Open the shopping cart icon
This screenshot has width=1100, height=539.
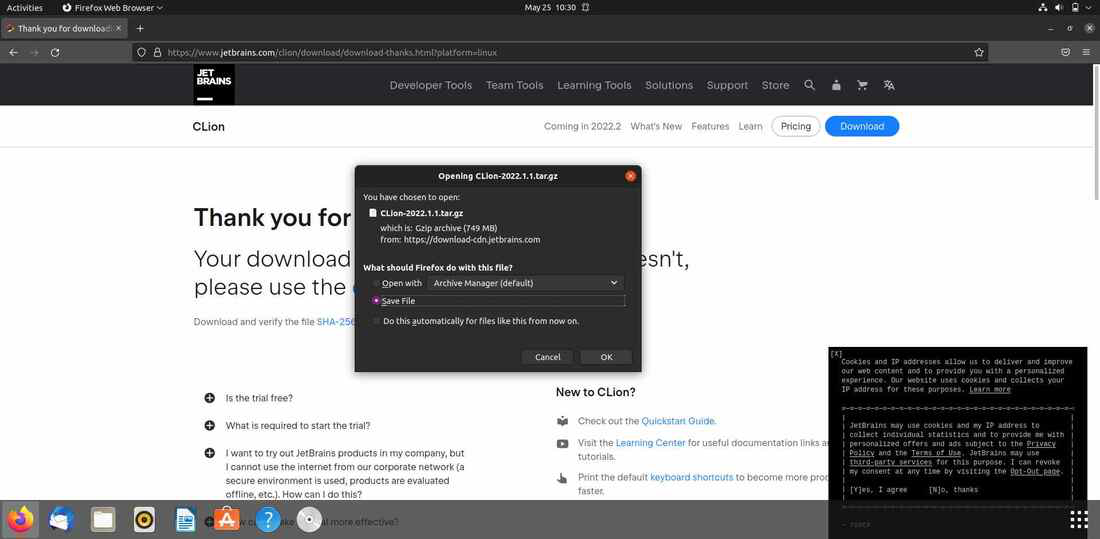(863, 85)
